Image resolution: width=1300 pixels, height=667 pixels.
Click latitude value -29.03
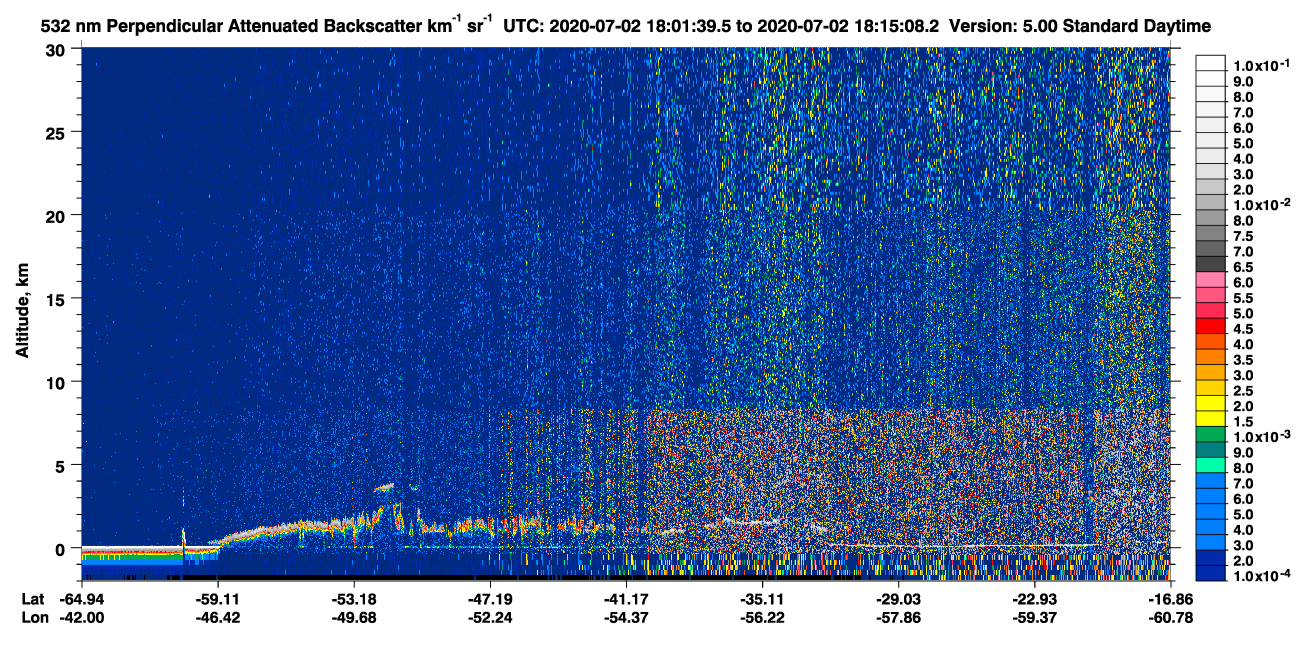pyautogui.click(x=898, y=599)
